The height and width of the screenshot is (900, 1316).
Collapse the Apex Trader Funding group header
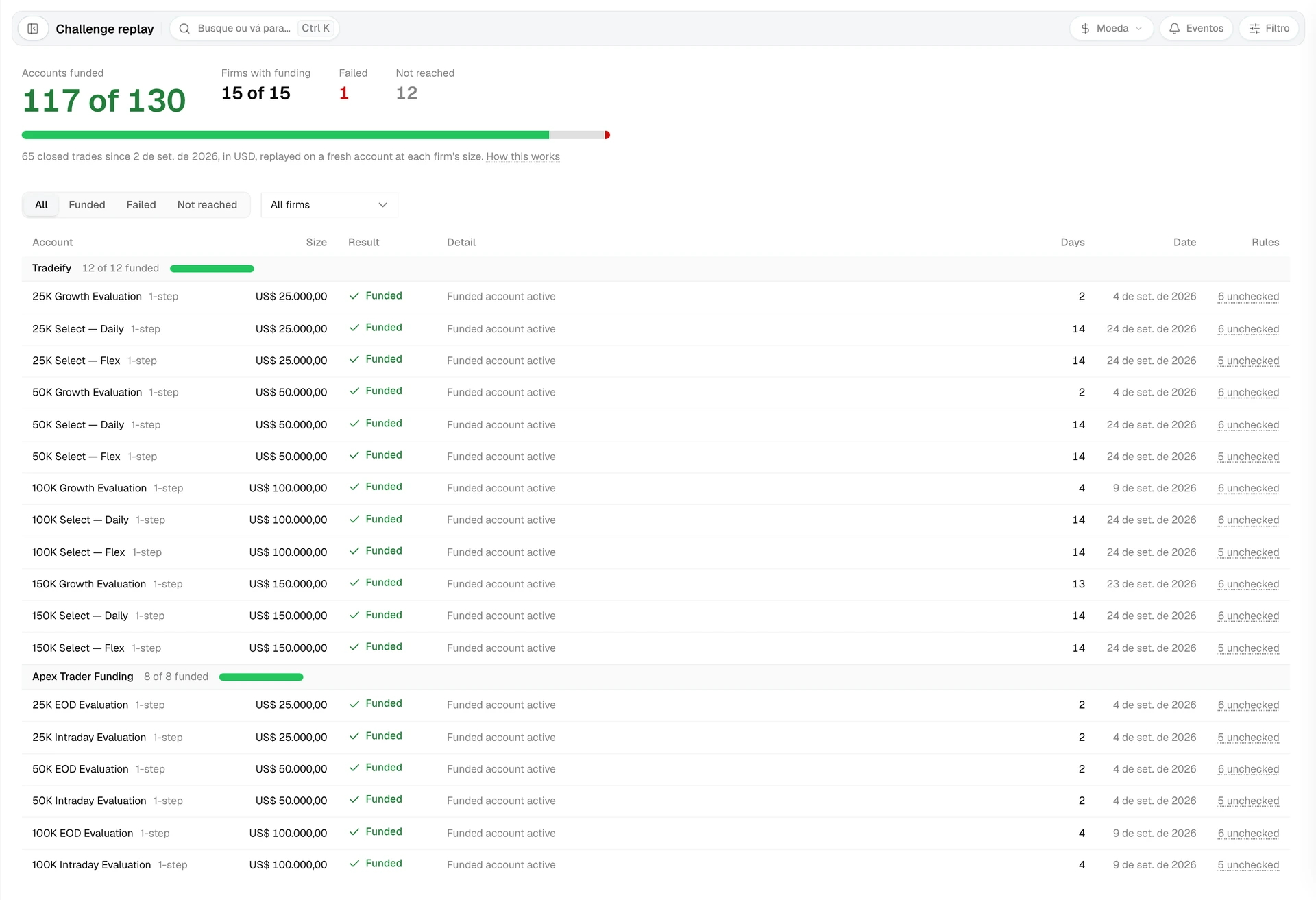656,677
